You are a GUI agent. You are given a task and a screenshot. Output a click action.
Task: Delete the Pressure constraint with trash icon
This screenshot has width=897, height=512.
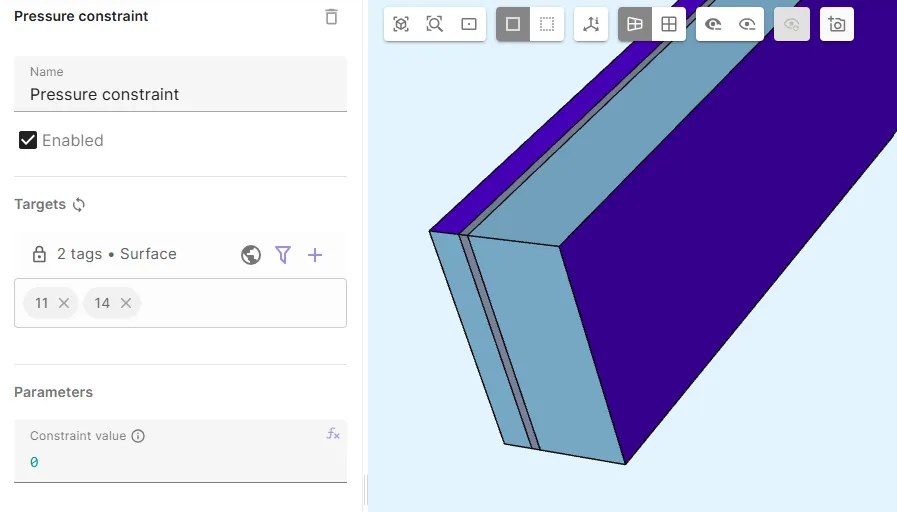pyautogui.click(x=332, y=17)
